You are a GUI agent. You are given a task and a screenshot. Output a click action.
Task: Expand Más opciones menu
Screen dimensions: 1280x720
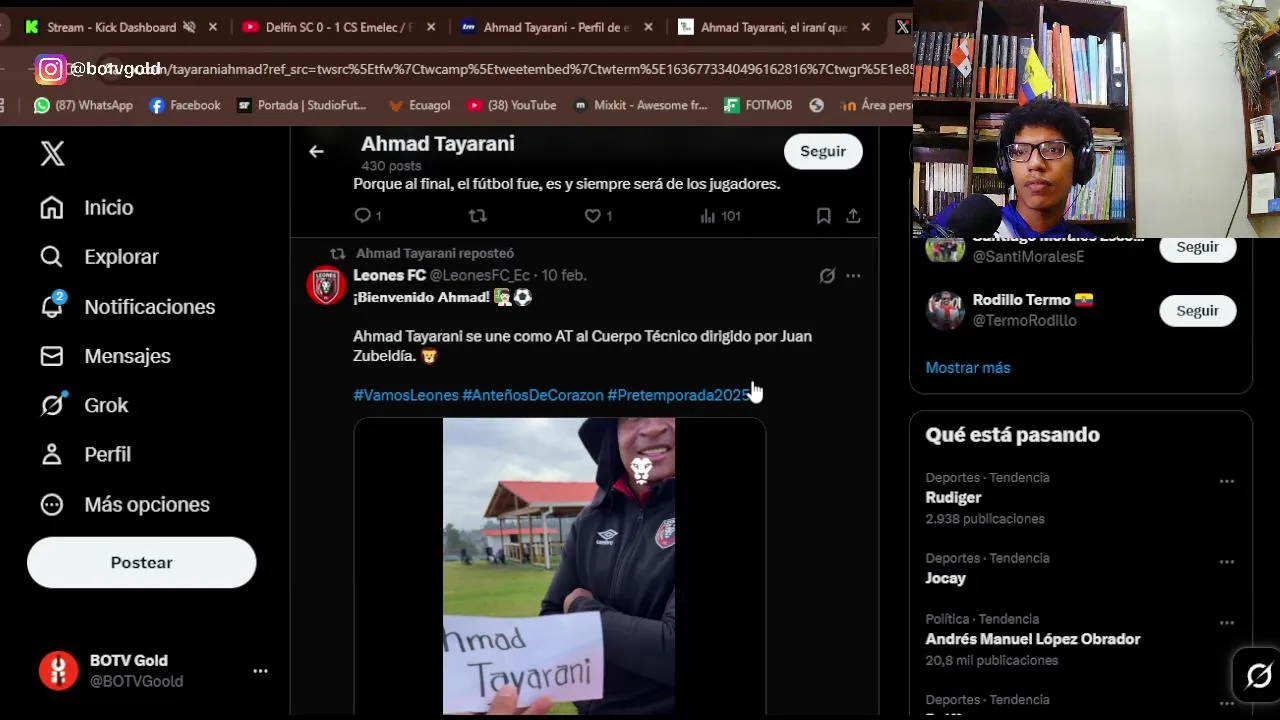point(124,504)
